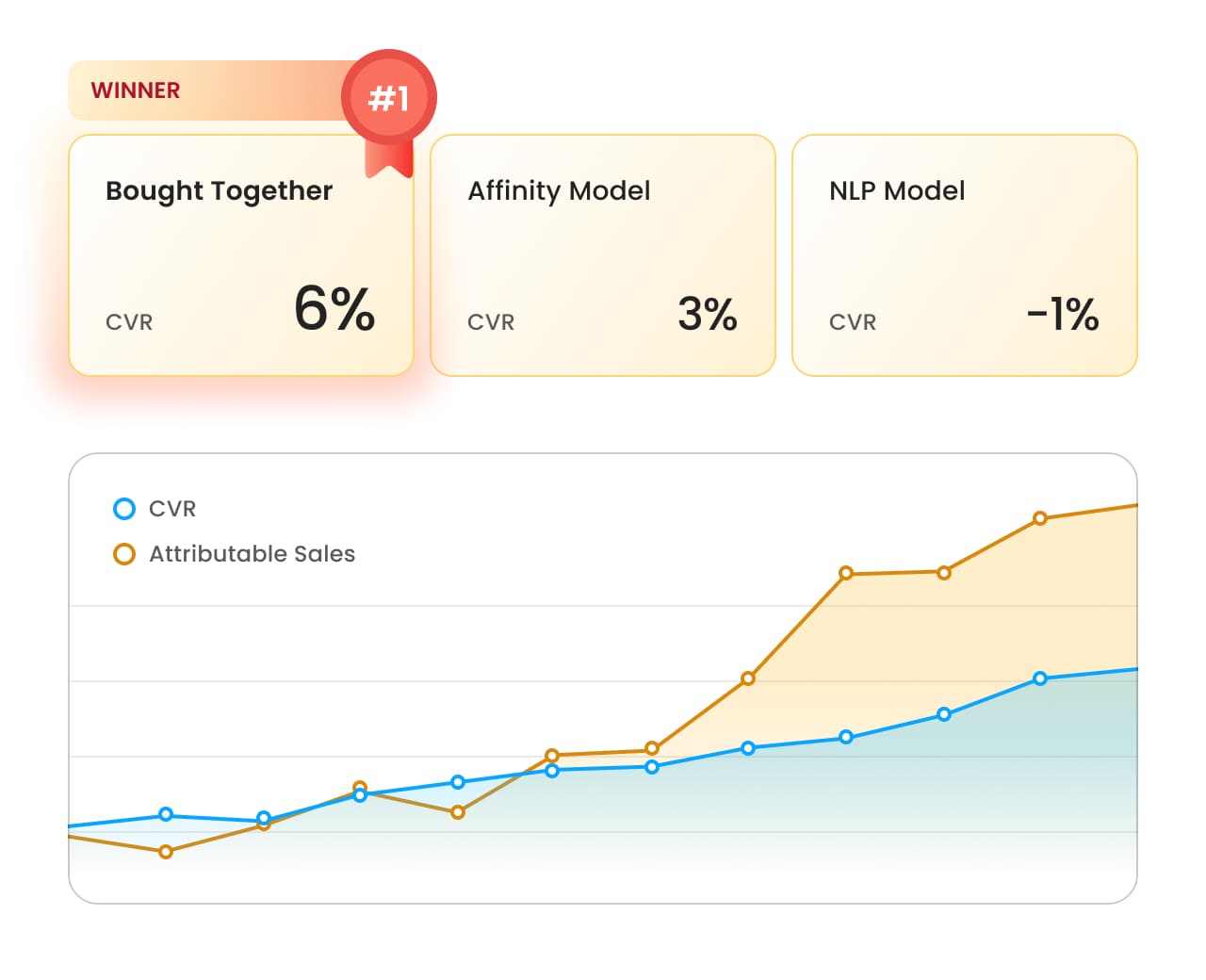Screen dimensions: 1206x980
Task: Click the CVR label in Bought Together card
Action: pos(129,322)
